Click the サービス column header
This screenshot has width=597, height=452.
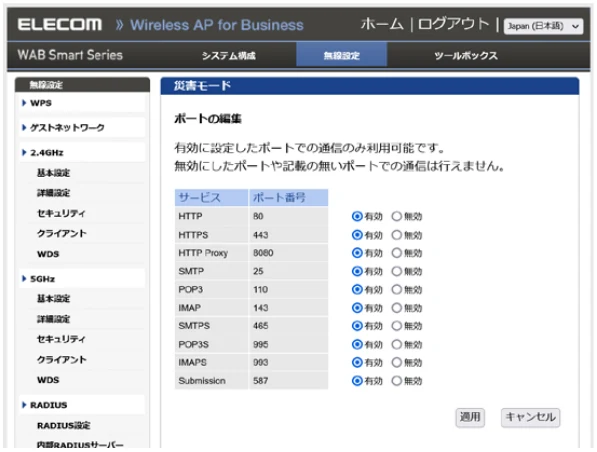click(211, 198)
